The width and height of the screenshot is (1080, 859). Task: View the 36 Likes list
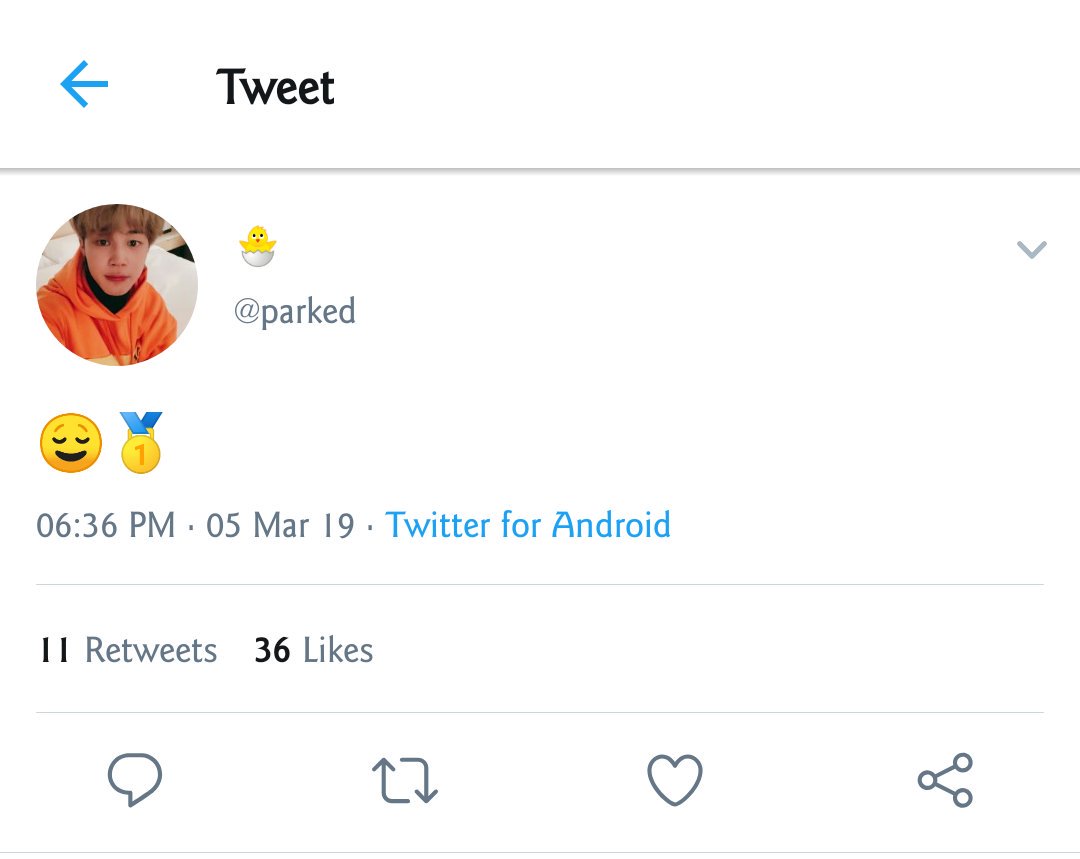(314, 650)
